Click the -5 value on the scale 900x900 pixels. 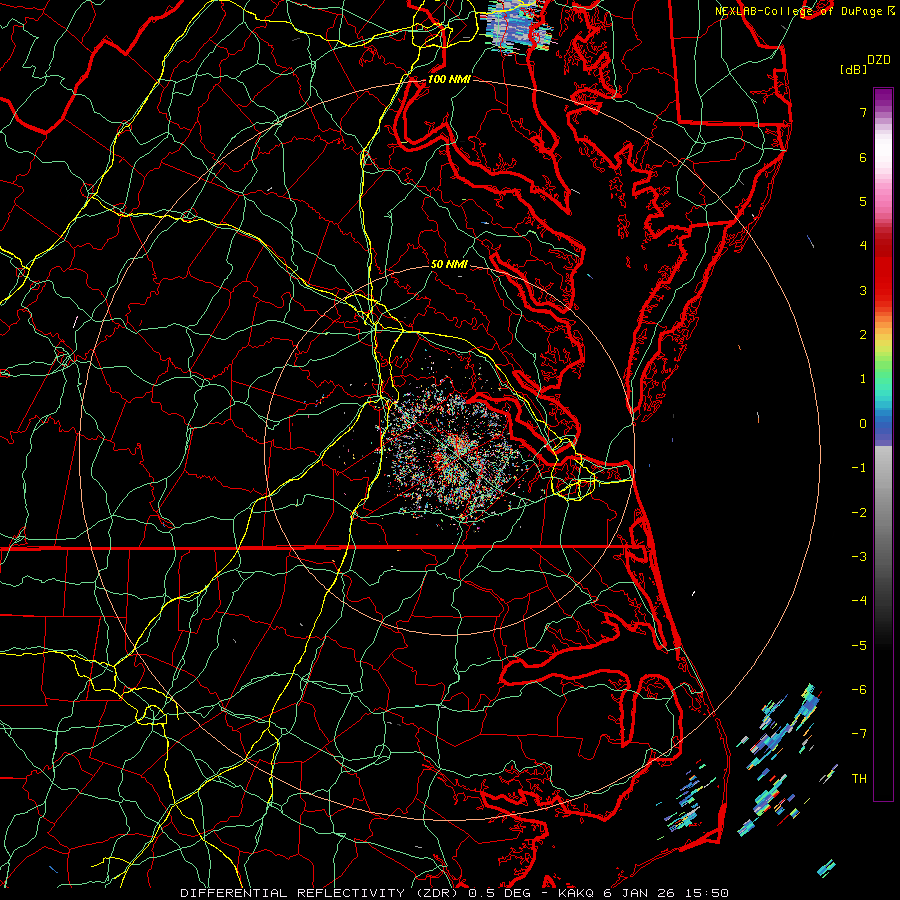(859, 646)
